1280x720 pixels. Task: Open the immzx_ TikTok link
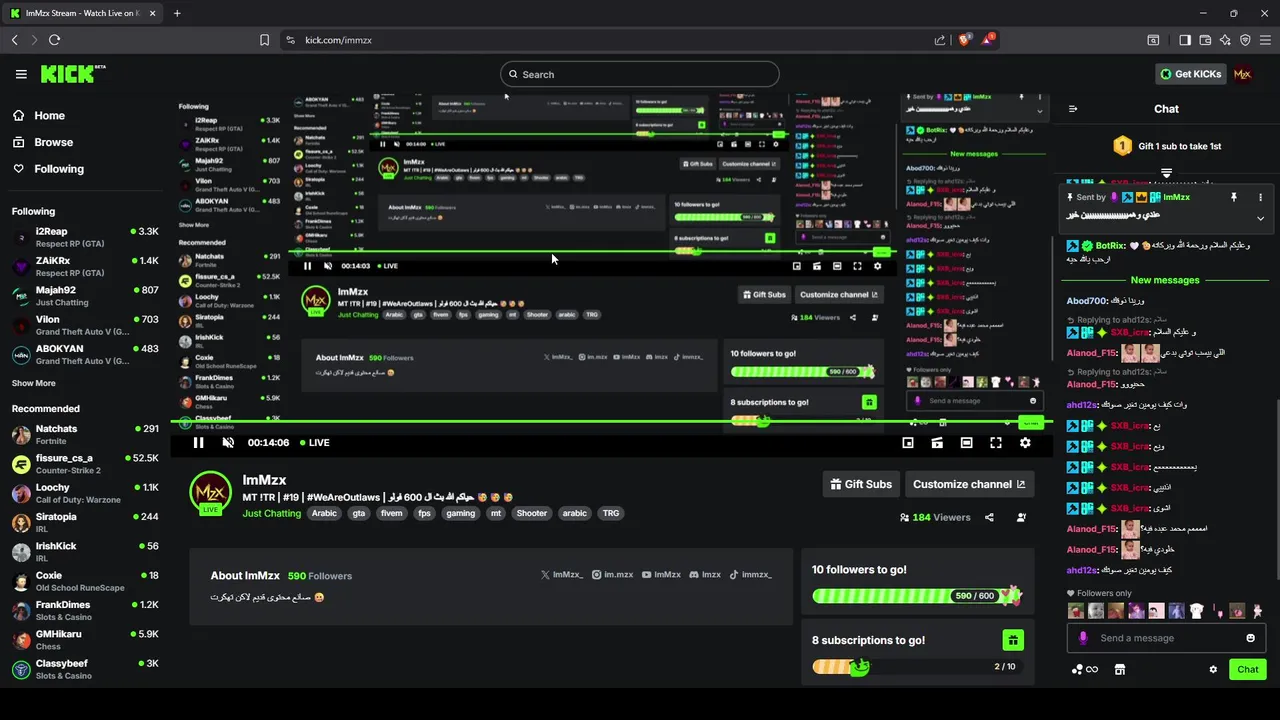point(750,575)
